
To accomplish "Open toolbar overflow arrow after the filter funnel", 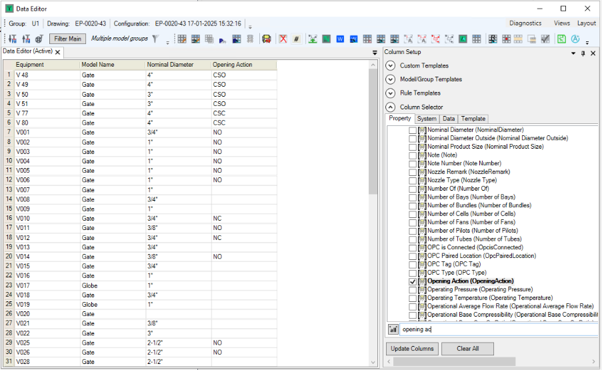I will pos(167,42).
